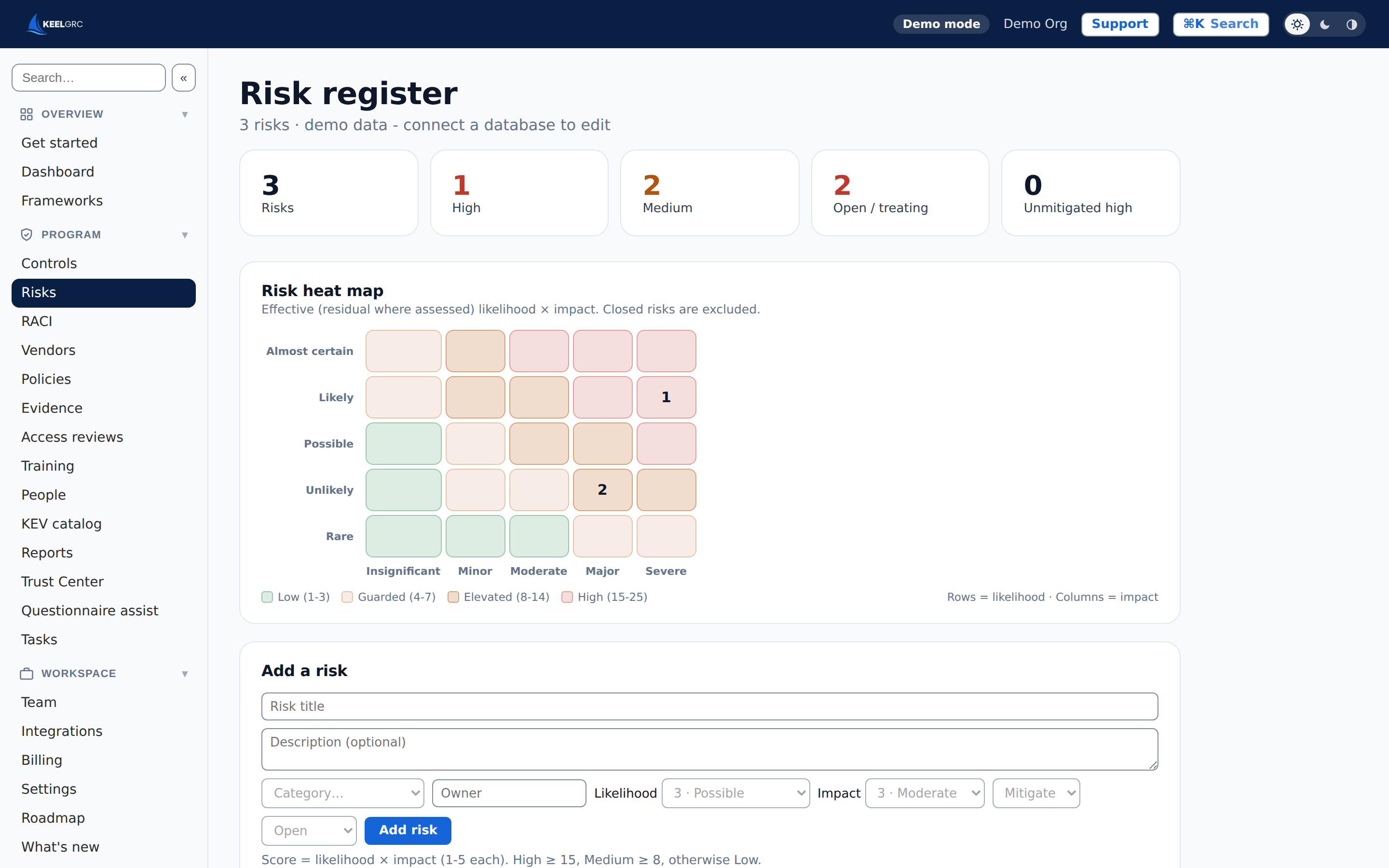This screenshot has width=1389, height=868.
Task: Click the Unmitigated high card
Action: point(1090,193)
